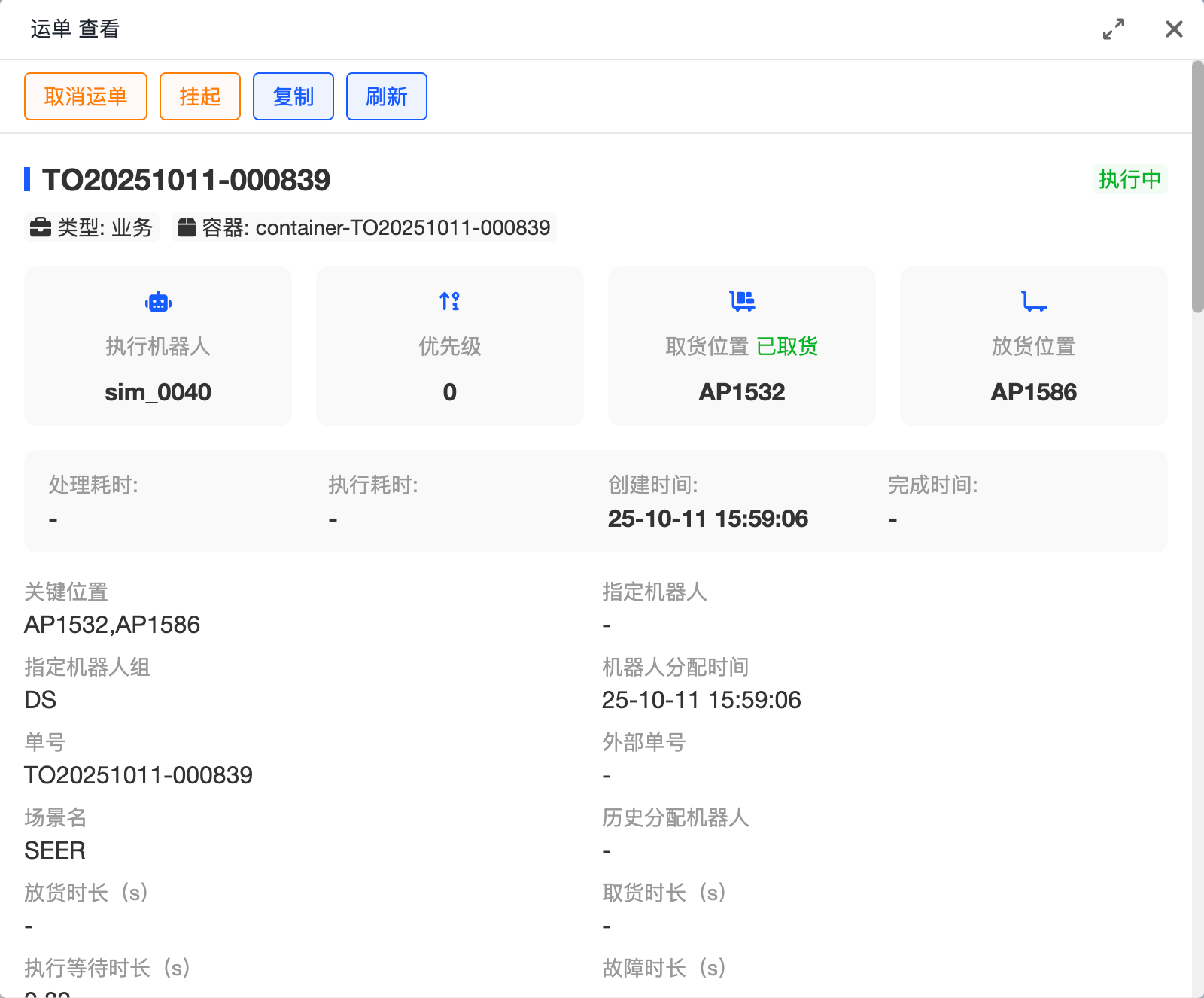Viewport: 1204px width, 998px height.
Task: Click the container box icon next to 容器
Action: click(187, 227)
